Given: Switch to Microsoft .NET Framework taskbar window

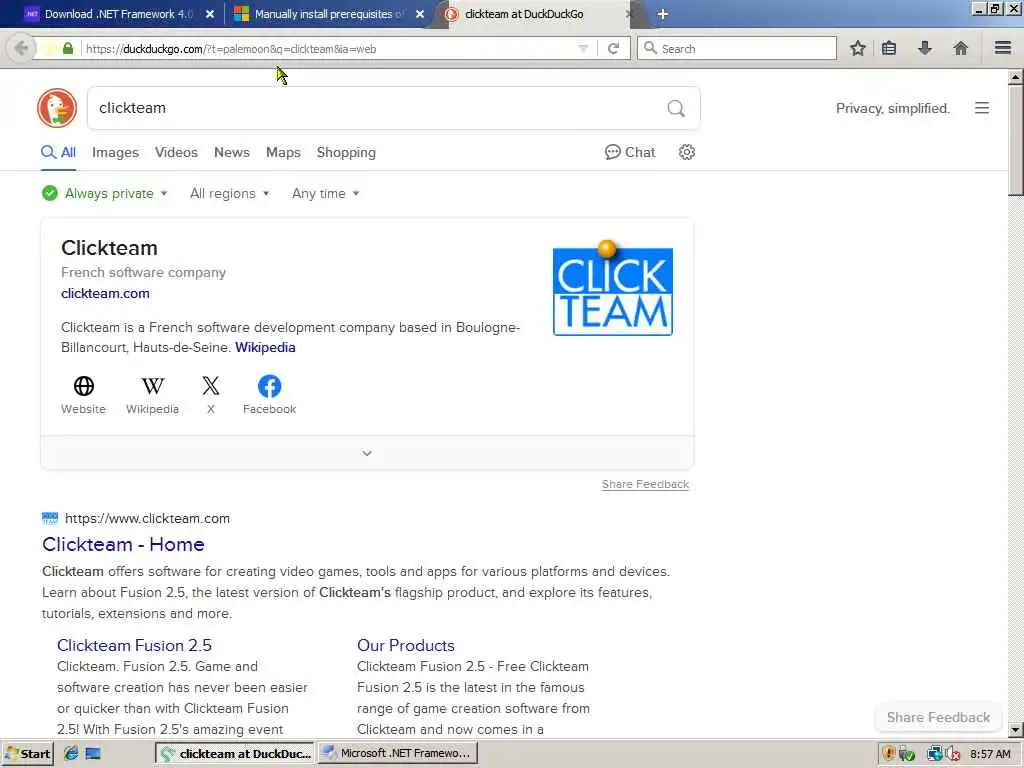Looking at the screenshot, I should [x=398, y=753].
